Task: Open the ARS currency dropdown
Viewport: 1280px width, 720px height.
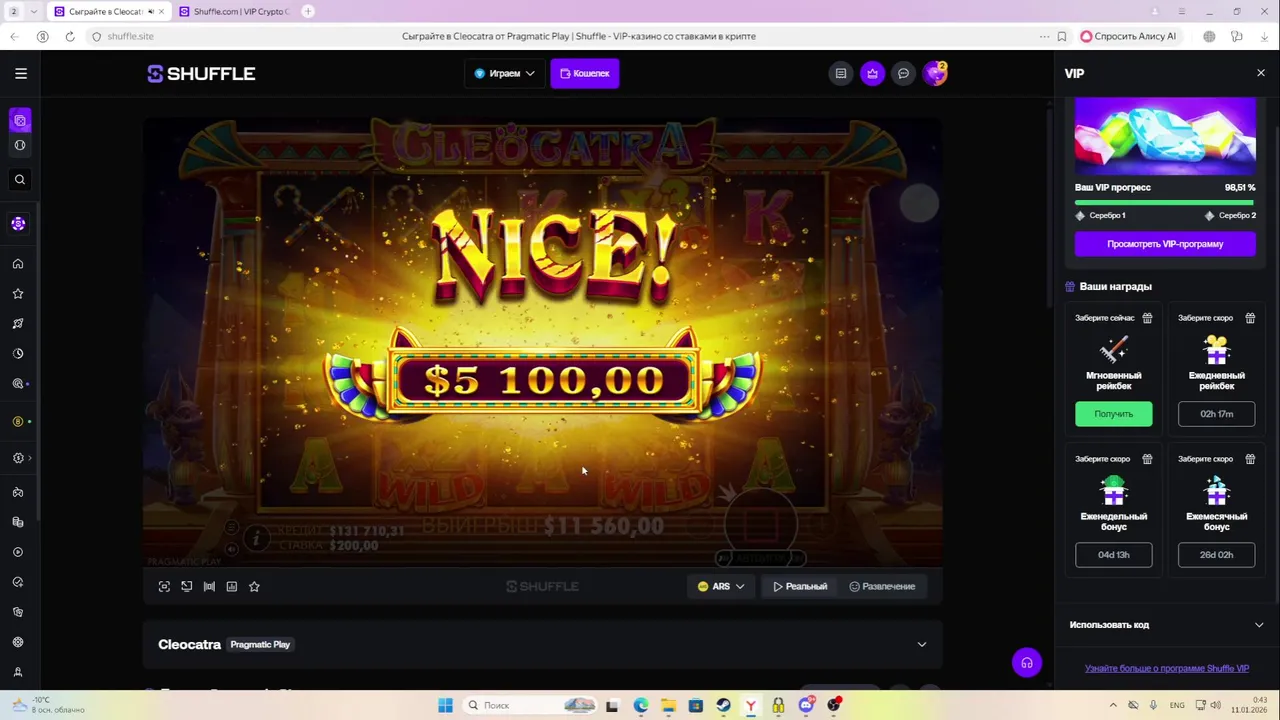Action: tap(721, 587)
